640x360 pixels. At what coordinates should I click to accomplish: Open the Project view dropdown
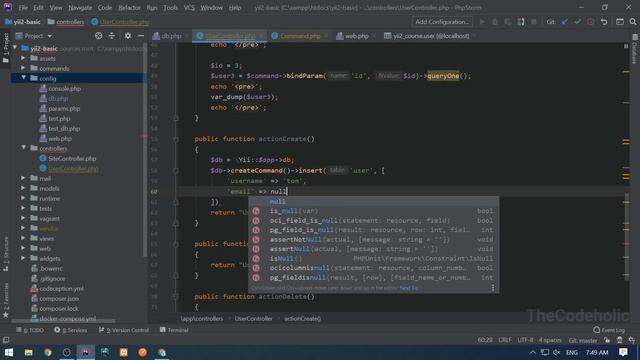[34, 36]
